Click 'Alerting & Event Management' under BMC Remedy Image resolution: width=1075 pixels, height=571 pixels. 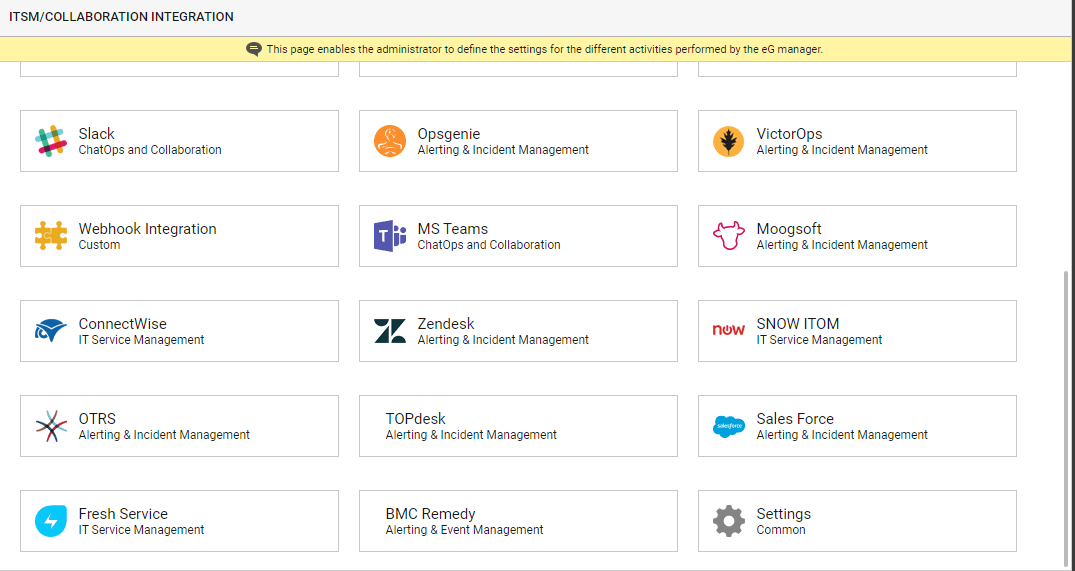[x=464, y=530]
